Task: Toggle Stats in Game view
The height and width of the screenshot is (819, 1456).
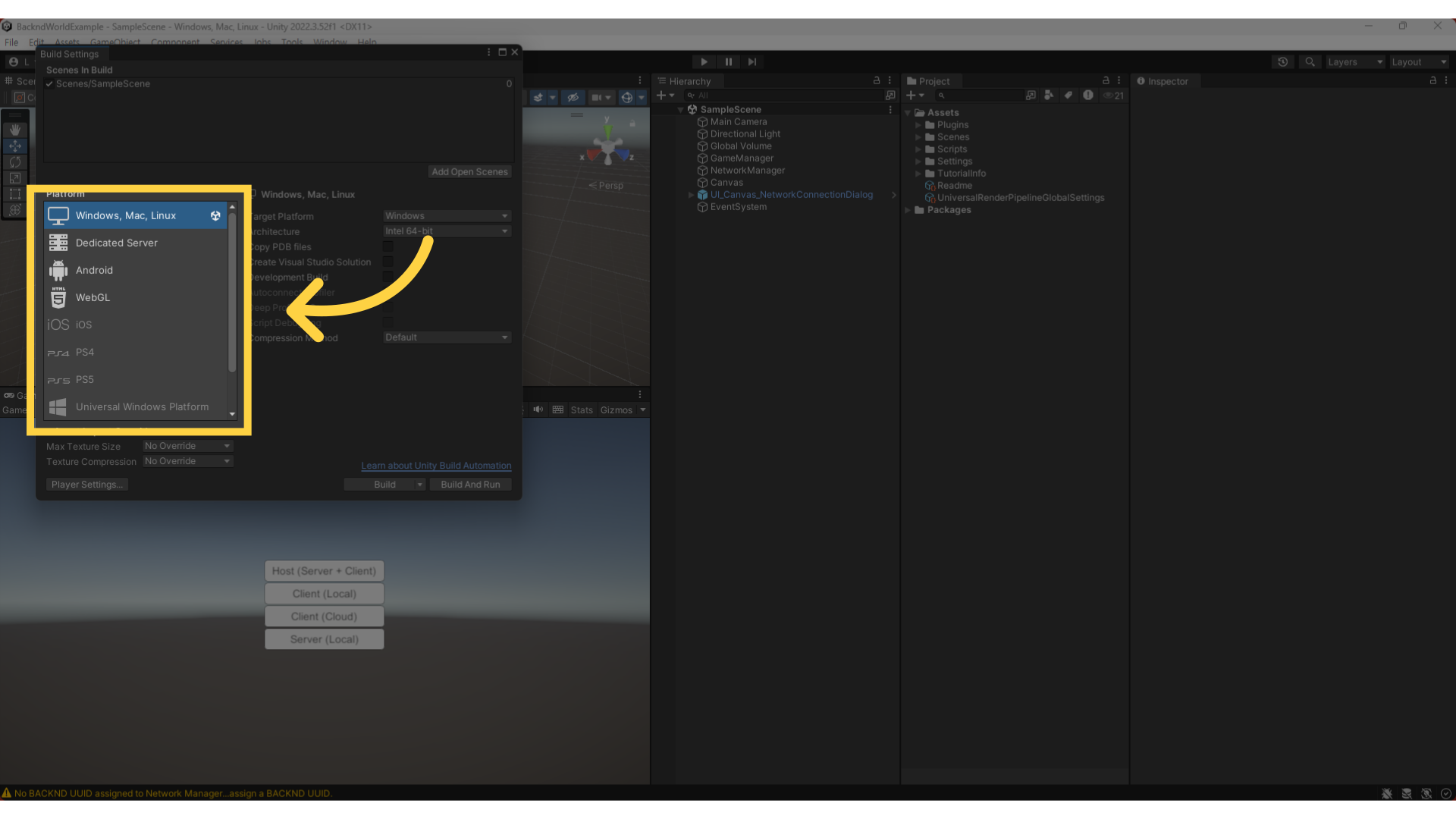Action: (582, 410)
